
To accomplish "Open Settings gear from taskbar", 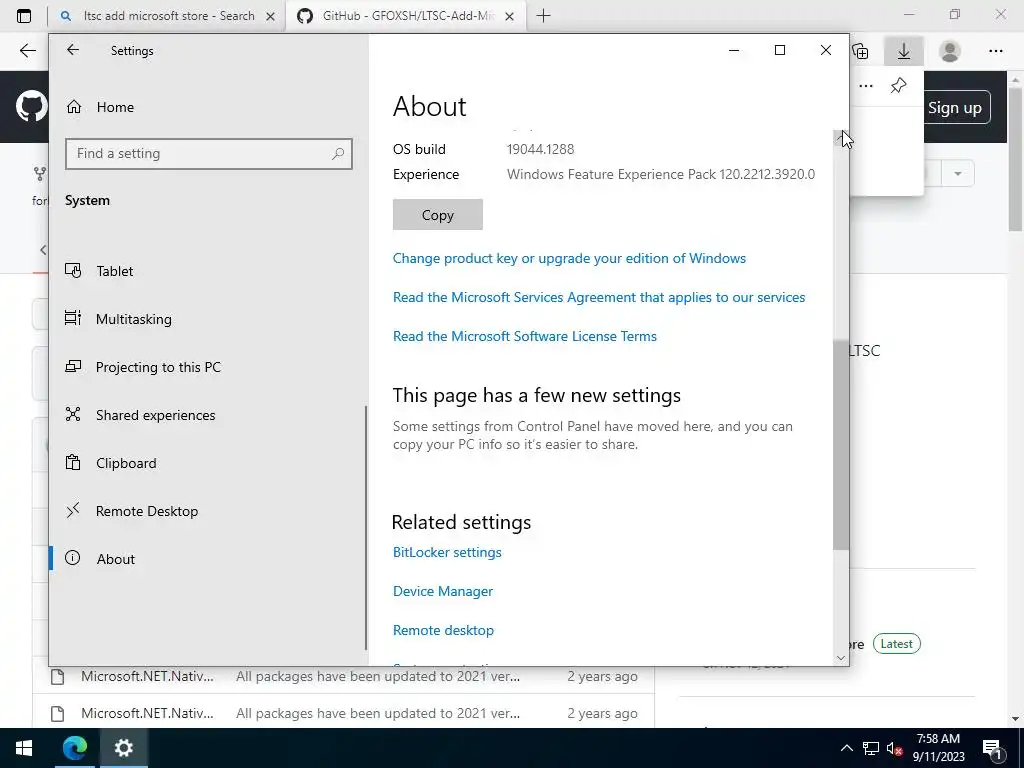I will click(x=123, y=748).
